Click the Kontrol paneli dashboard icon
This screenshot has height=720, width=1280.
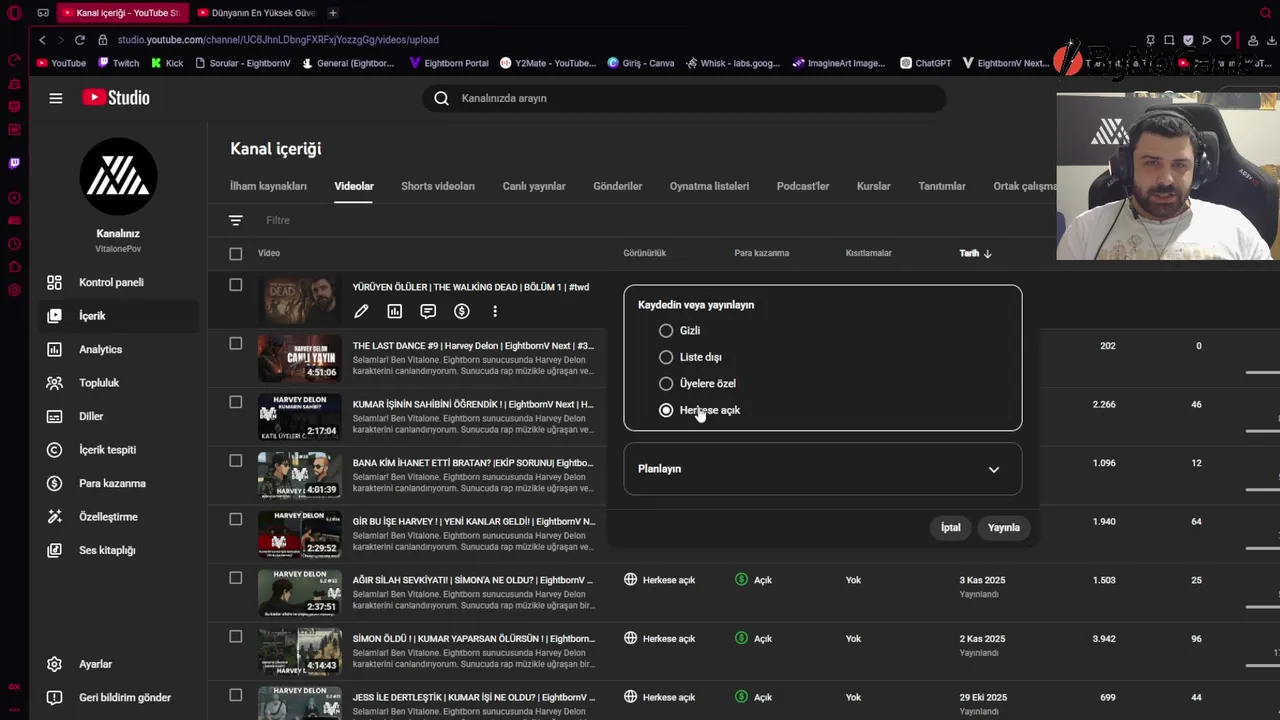55,282
